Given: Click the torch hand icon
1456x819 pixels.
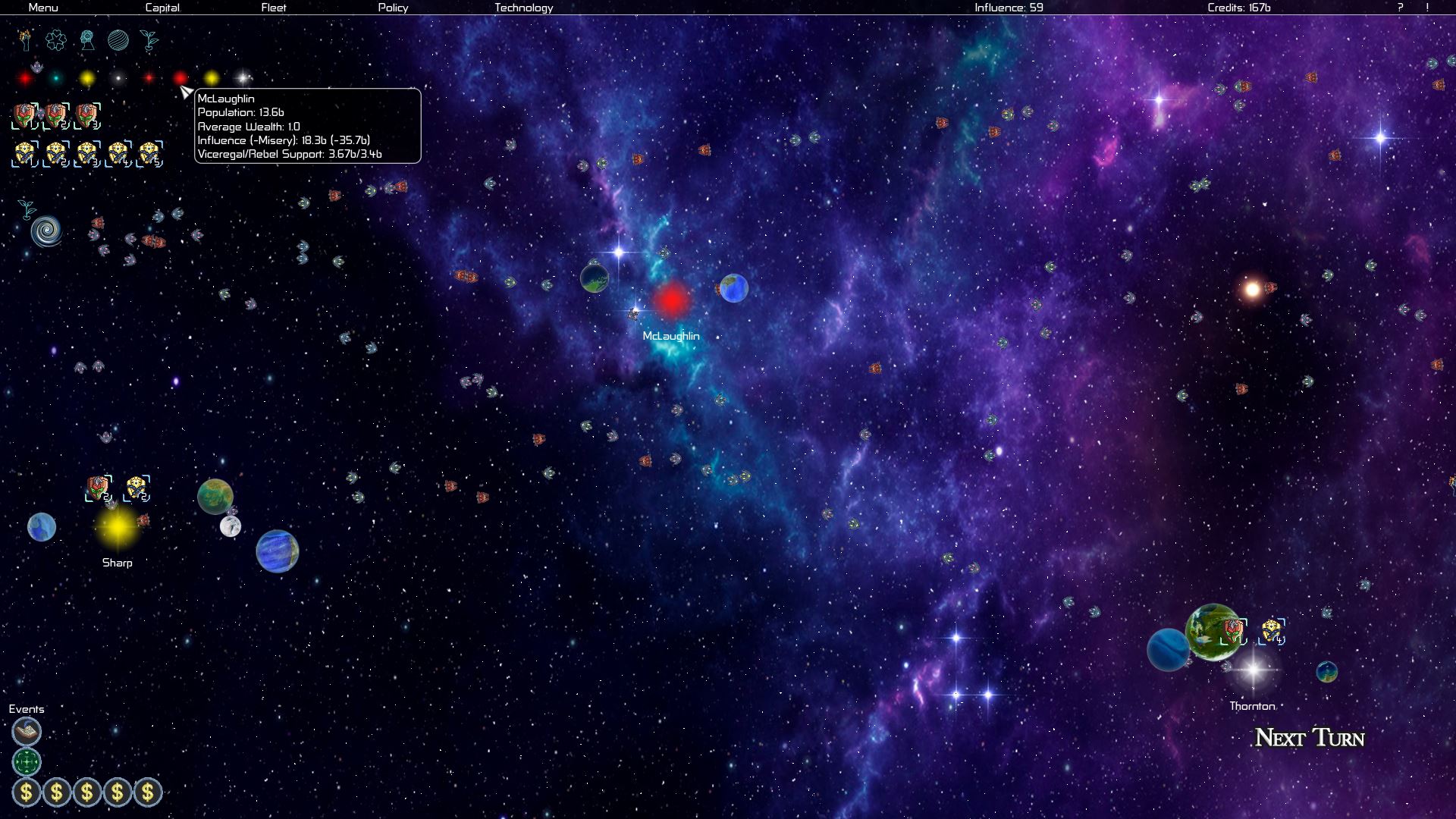Looking at the screenshot, I should click(x=26, y=39).
